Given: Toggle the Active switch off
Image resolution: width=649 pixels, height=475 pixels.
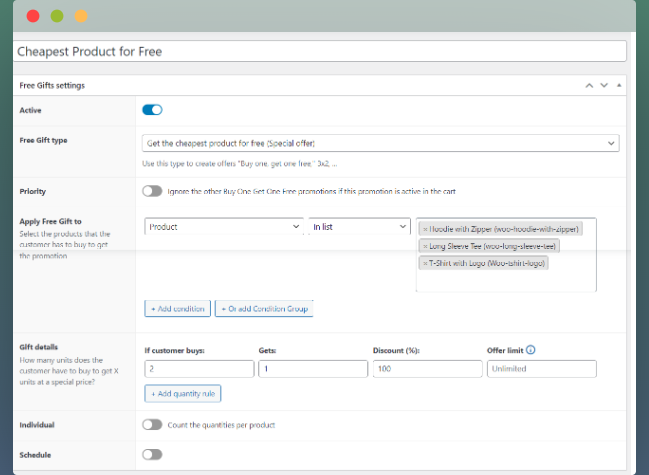Looking at the screenshot, I should point(152,110).
